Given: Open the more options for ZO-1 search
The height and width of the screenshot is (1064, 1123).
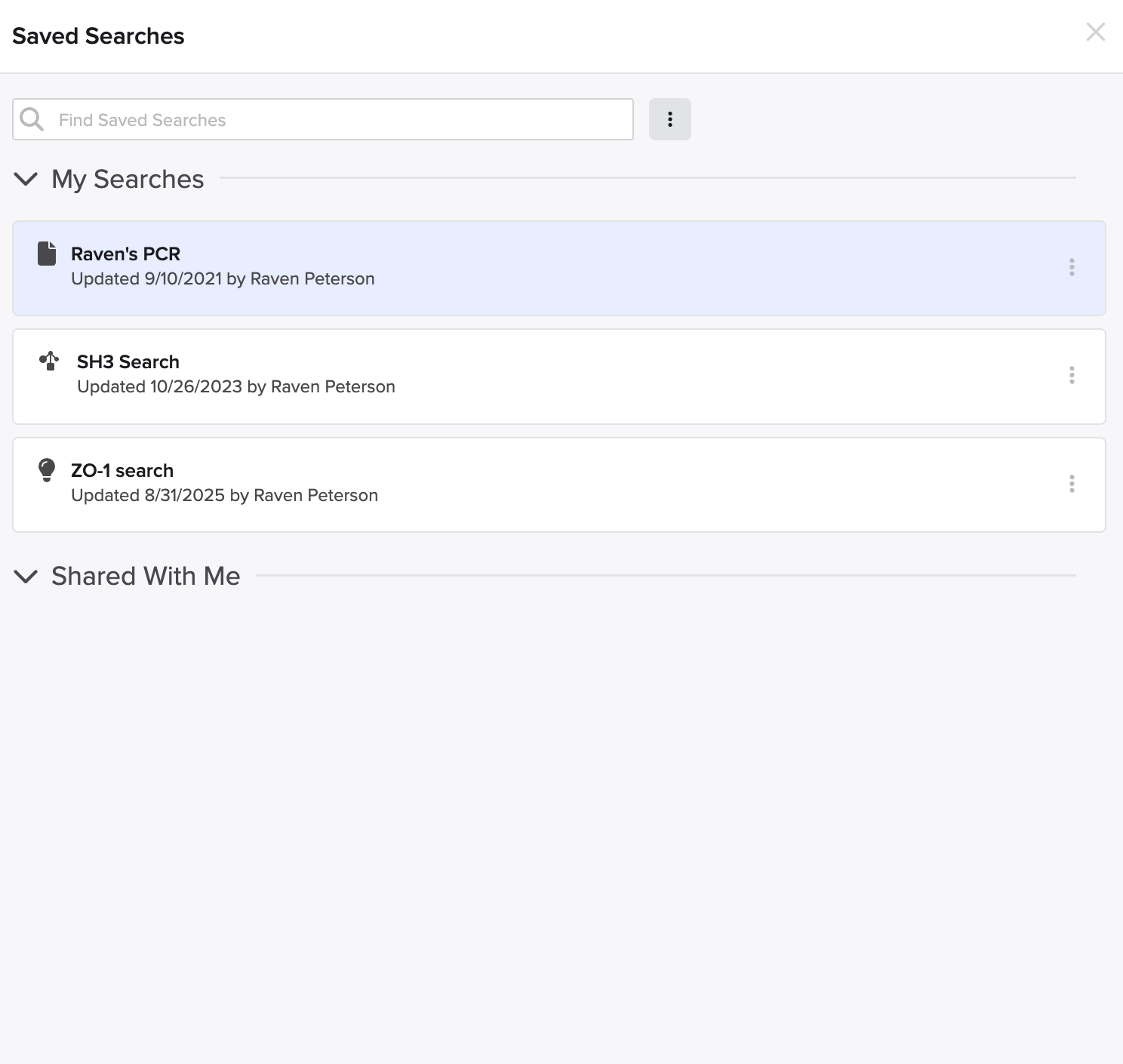Looking at the screenshot, I should point(1071,484).
